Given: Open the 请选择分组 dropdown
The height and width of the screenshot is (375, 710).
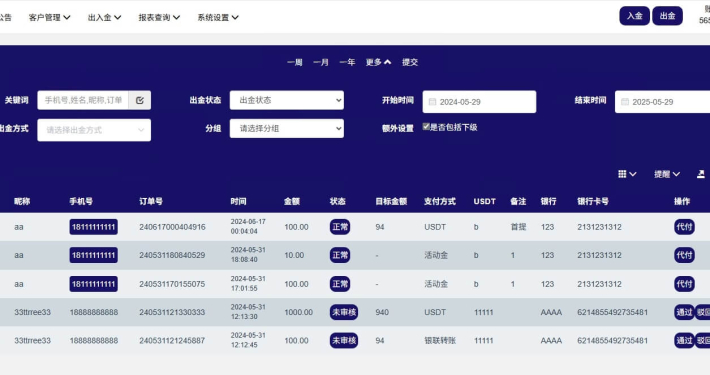Looking at the screenshot, I should click(x=287, y=129).
